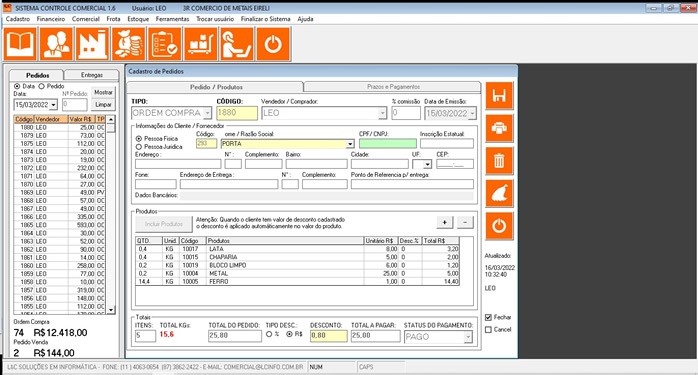Open the factory suppliers toolbar icon
This screenshot has height=375, width=698.
[92, 44]
